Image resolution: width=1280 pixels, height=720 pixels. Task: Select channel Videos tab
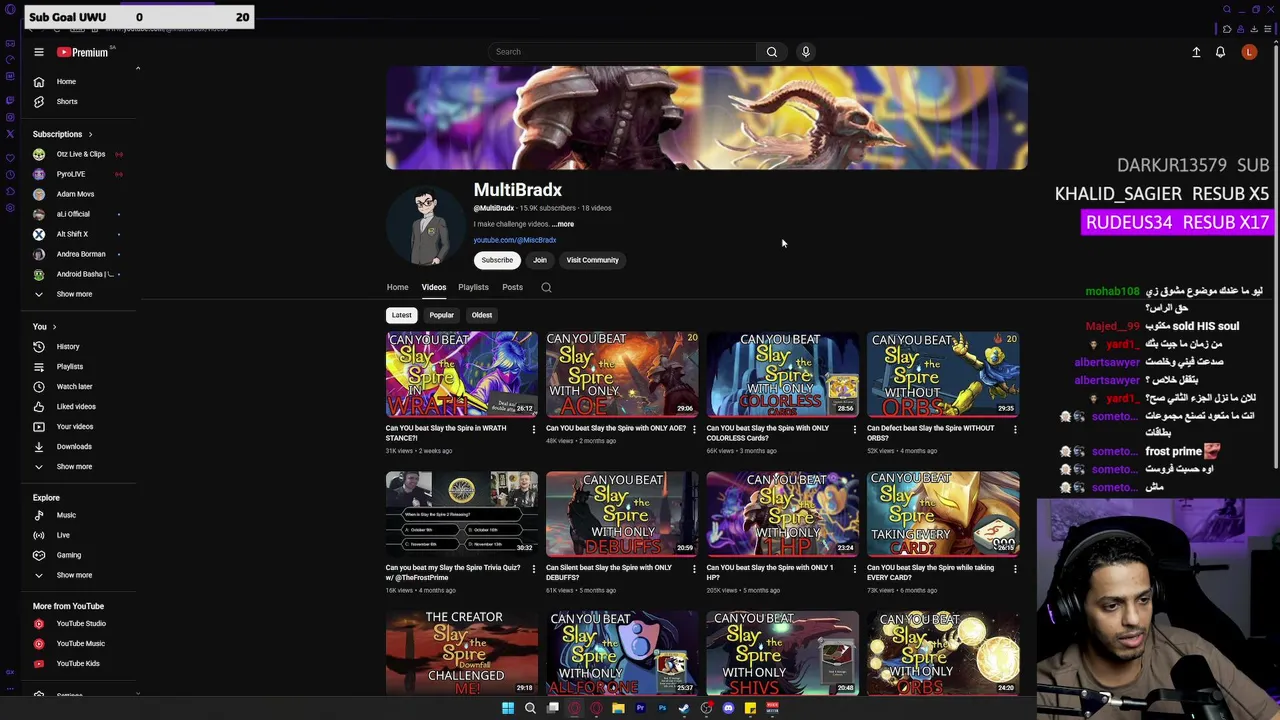pos(433,287)
